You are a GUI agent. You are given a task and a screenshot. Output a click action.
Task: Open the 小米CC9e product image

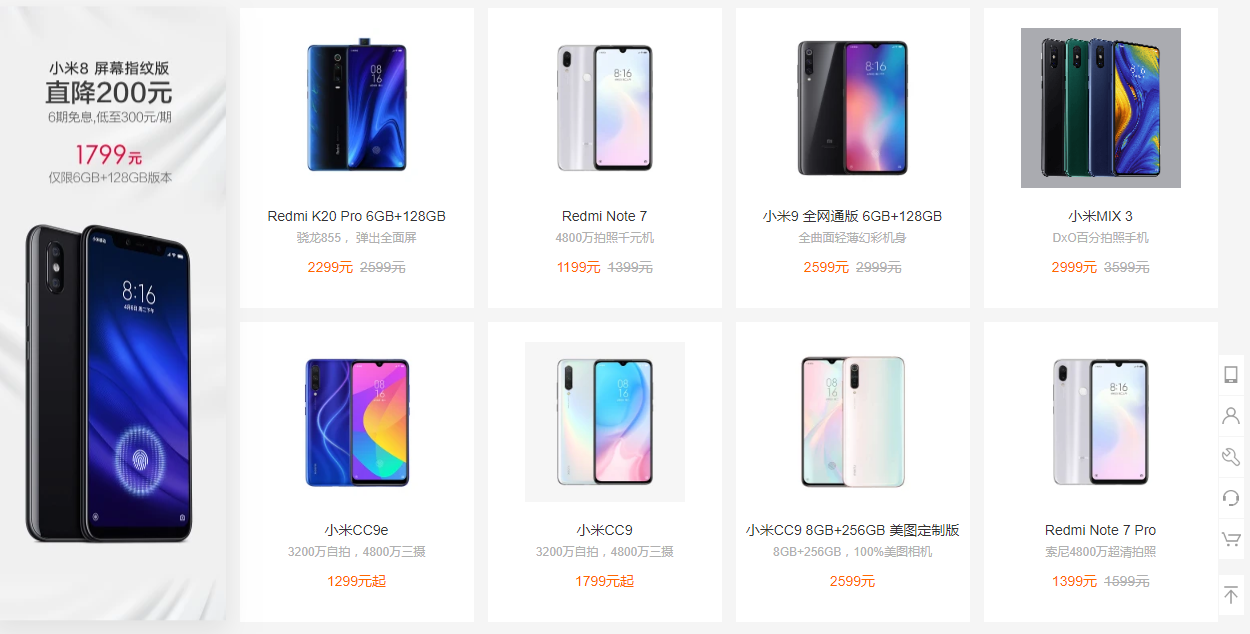click(x=357, y=422)
